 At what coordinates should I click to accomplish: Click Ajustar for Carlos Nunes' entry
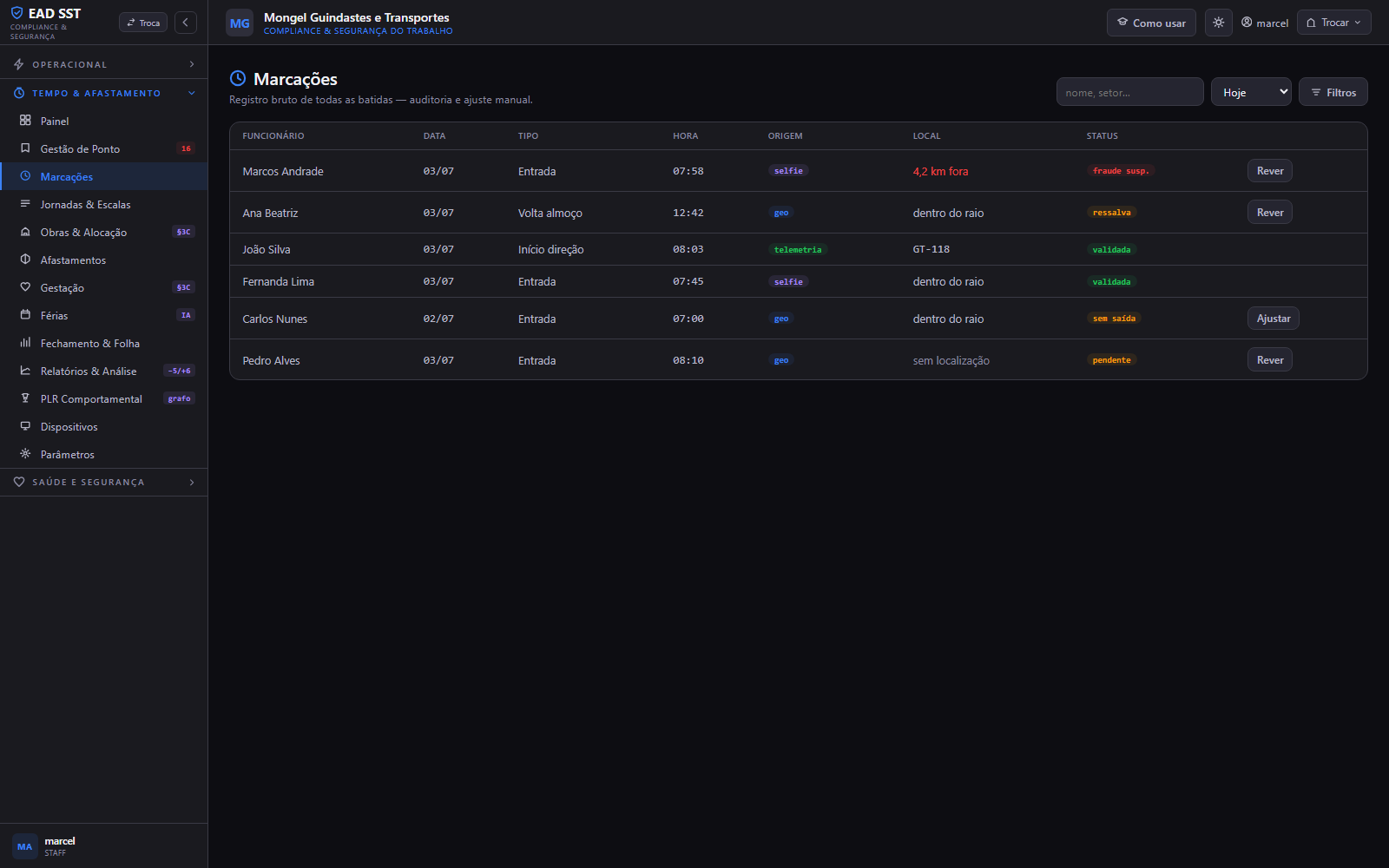[1274, 319]
